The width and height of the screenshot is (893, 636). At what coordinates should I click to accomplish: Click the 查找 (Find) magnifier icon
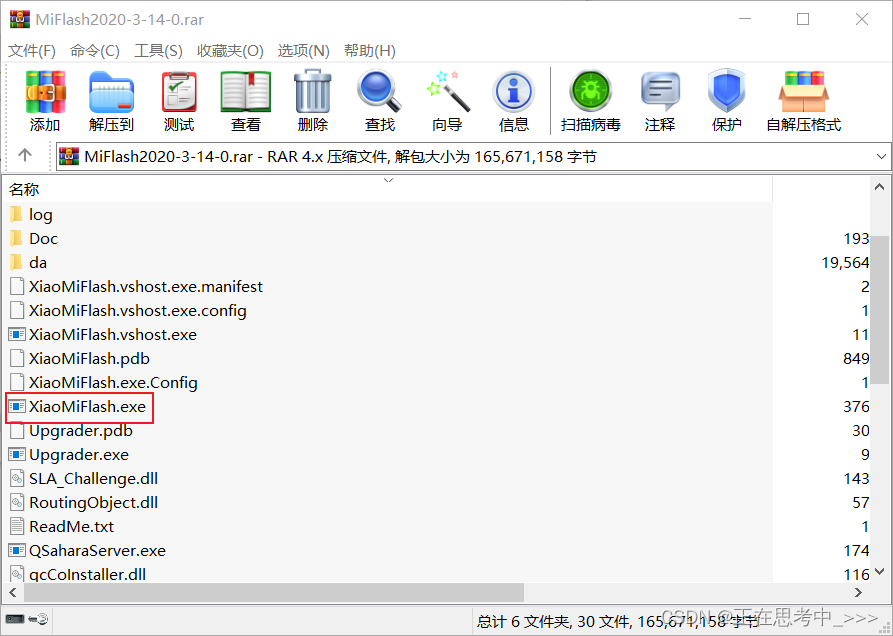(379, 91)
